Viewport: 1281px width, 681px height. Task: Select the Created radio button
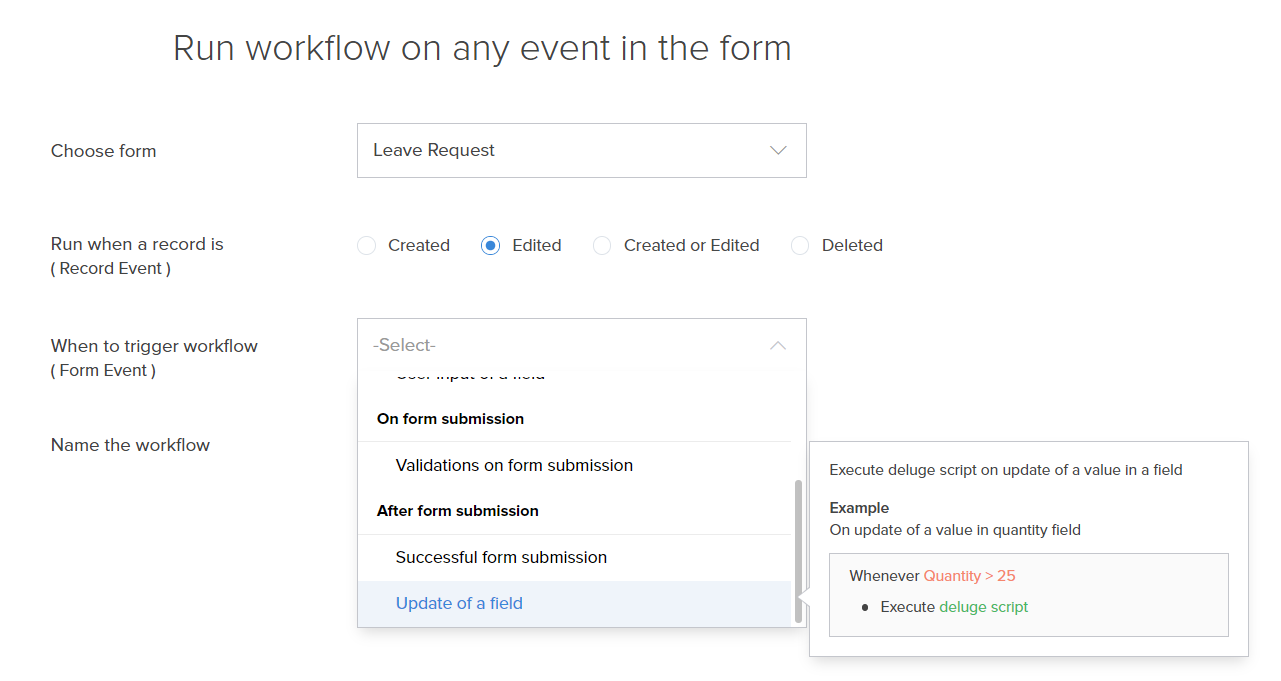tap(367, 246)
